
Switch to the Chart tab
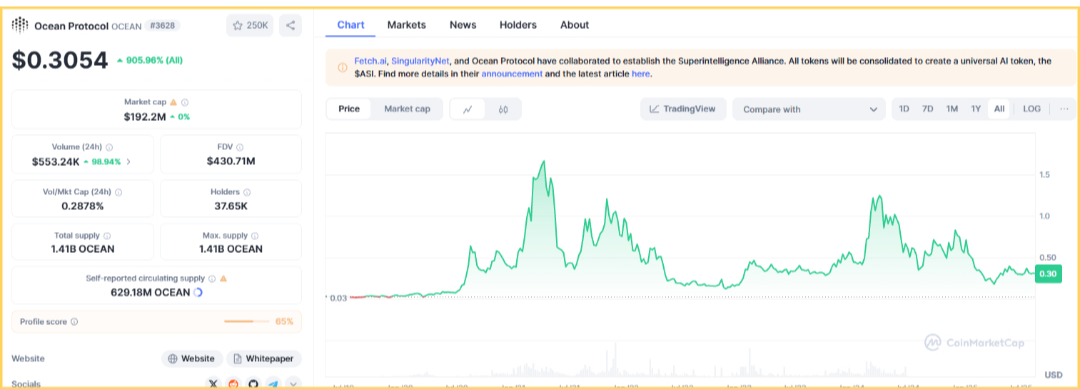(351, 25)
